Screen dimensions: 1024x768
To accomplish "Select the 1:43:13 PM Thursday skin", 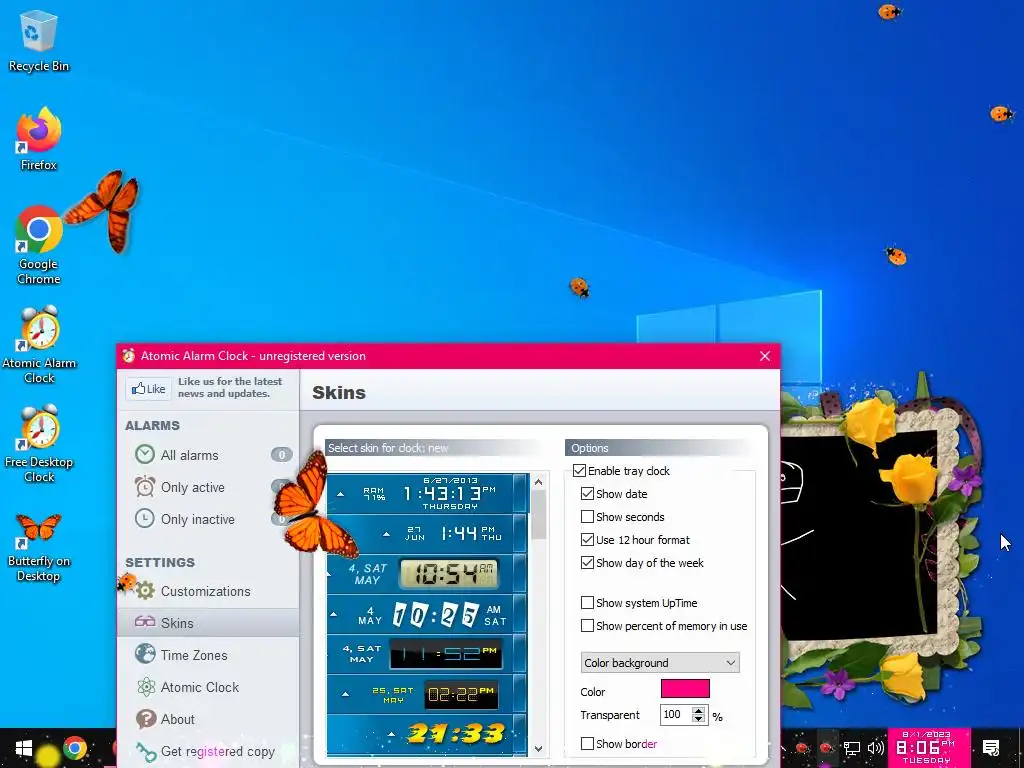I will (427, 494).
